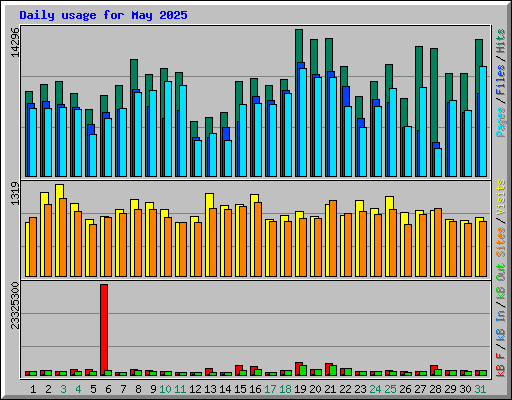Click the 'Sites' legend label
This screenshot has height=400, width=512.
(501, 242)
